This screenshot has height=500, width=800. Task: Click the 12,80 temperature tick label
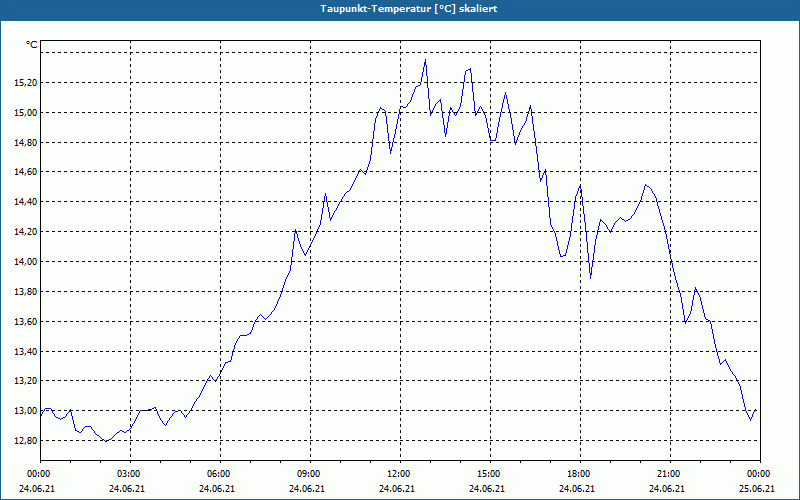click(26, 441)
